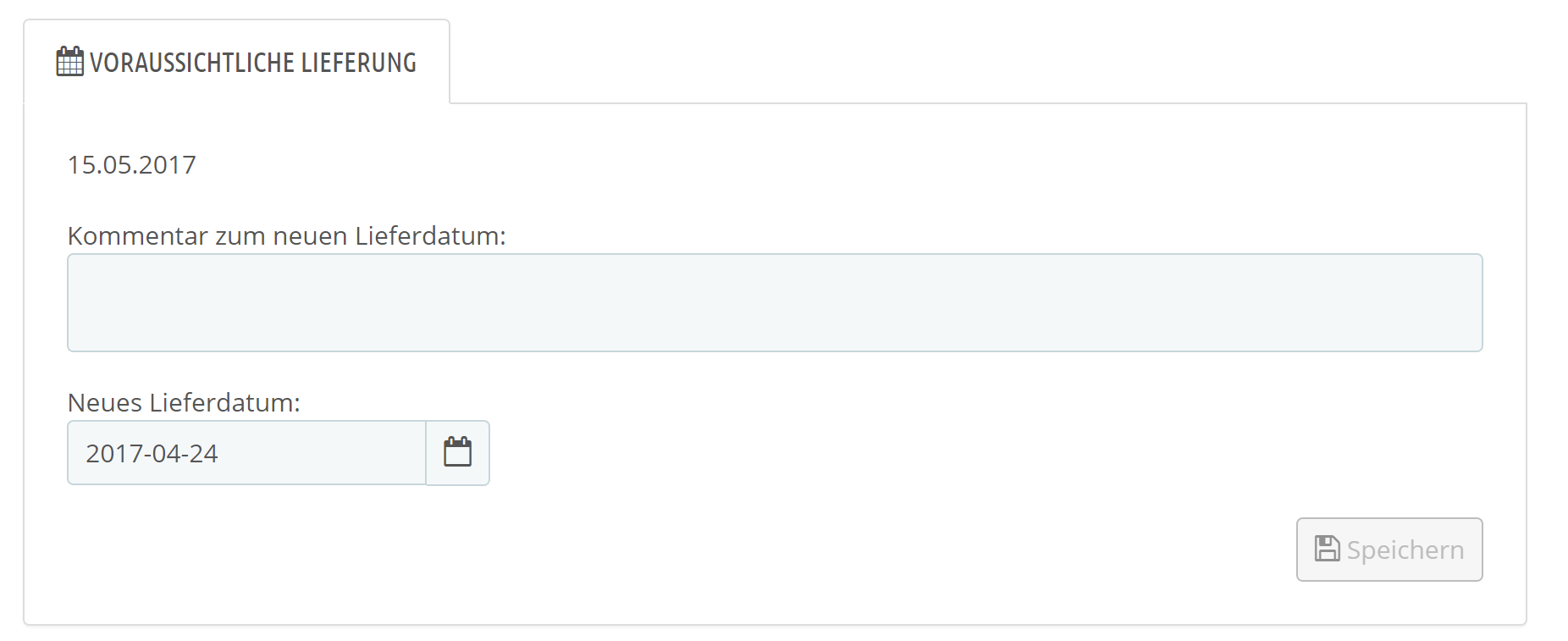
Task: Click the Neues Lieferdatum label
Action: [x=184, y=402]
